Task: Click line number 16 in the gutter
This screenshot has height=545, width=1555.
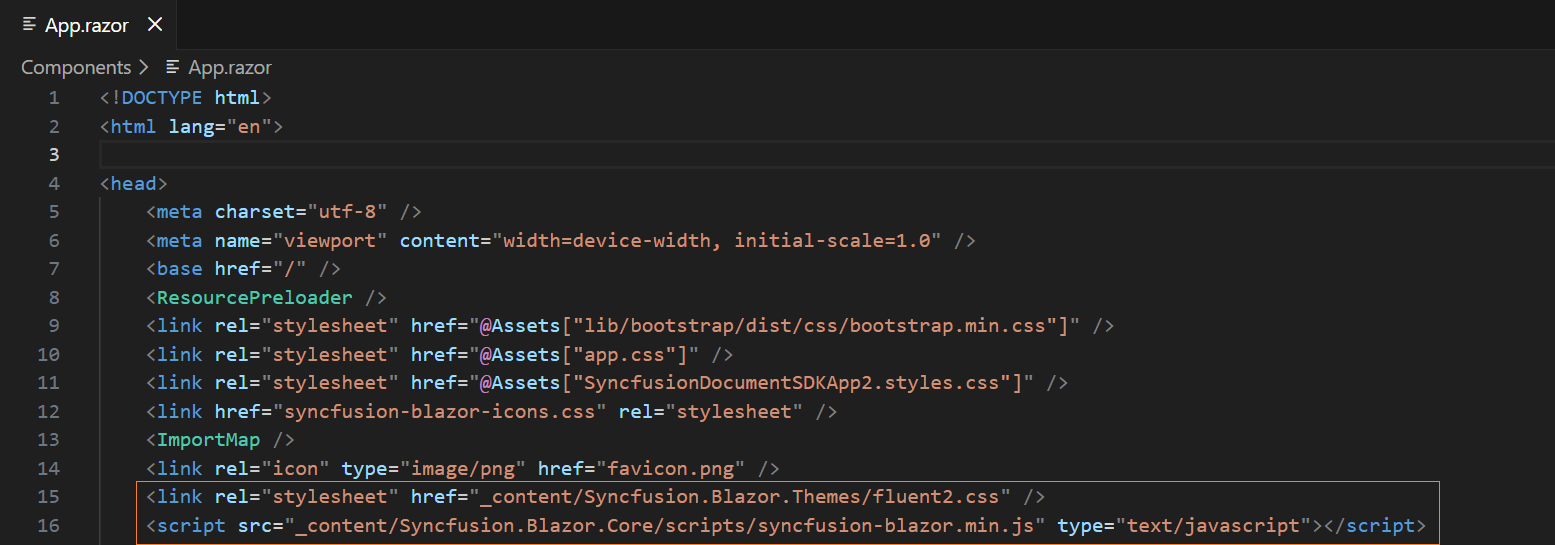Action: point(48,526)
